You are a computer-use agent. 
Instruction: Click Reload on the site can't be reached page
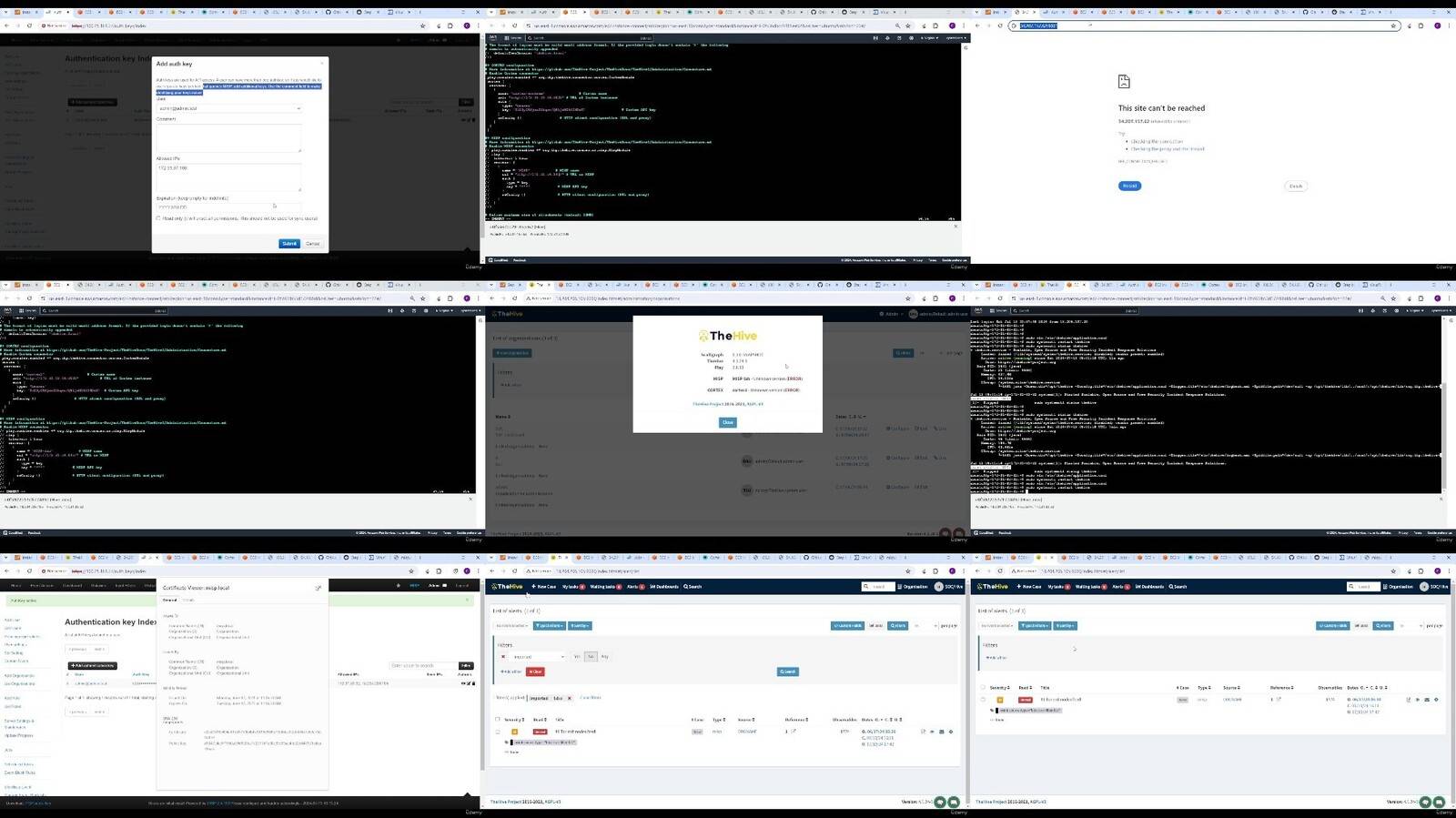(x=1129, y=186)
